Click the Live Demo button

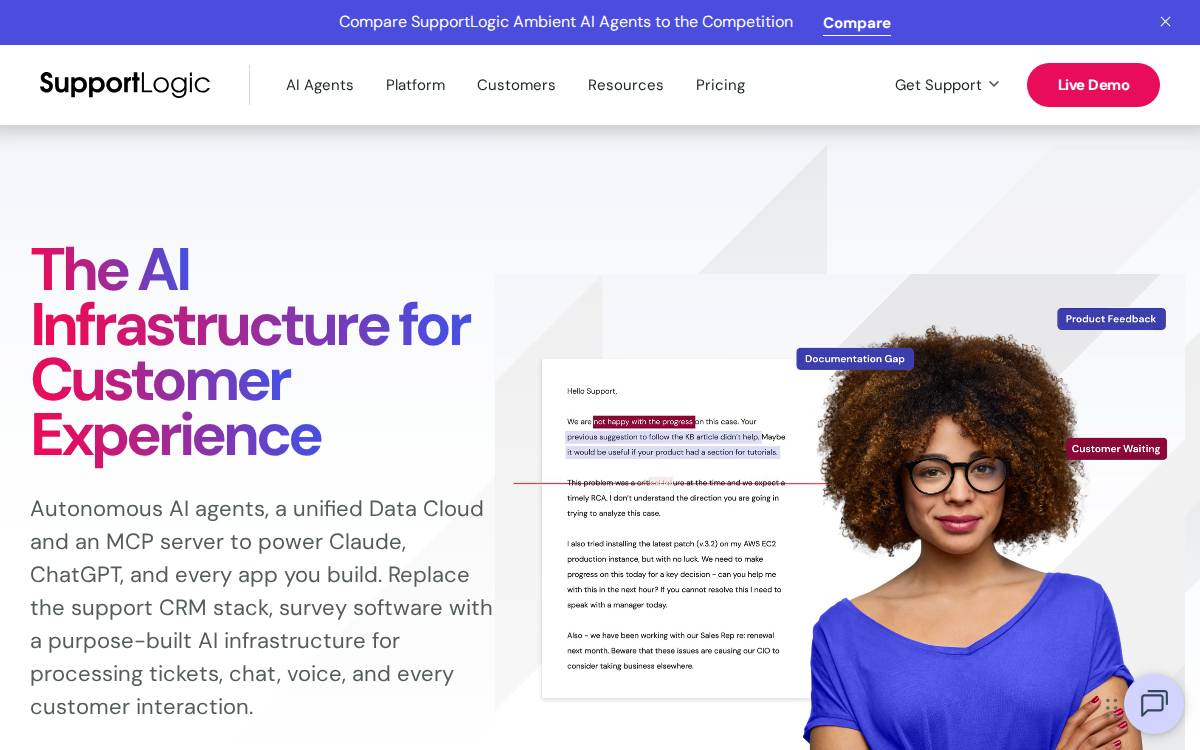click(1093, 85)
